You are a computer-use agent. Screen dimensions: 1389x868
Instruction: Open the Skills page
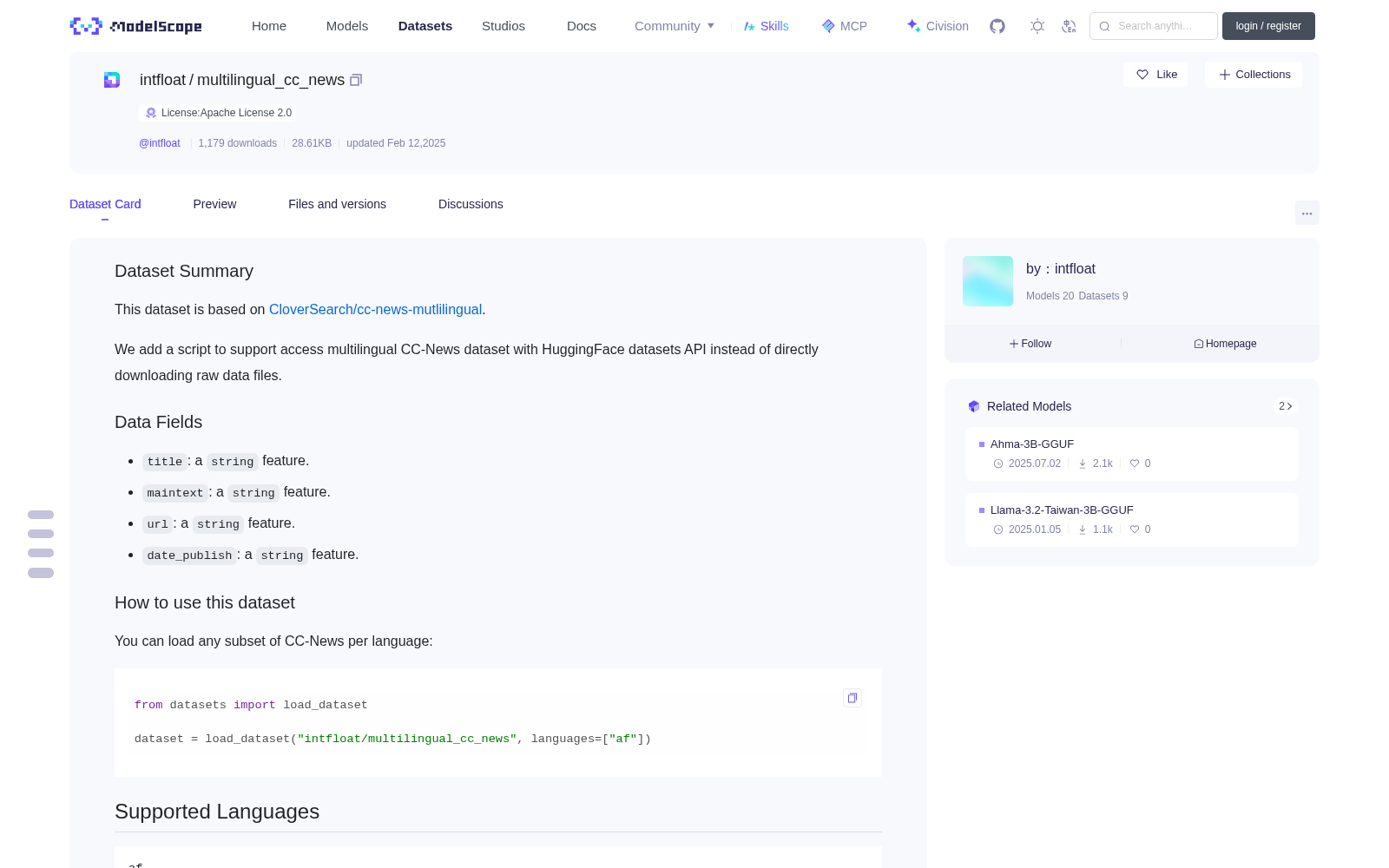click(766, 26)
